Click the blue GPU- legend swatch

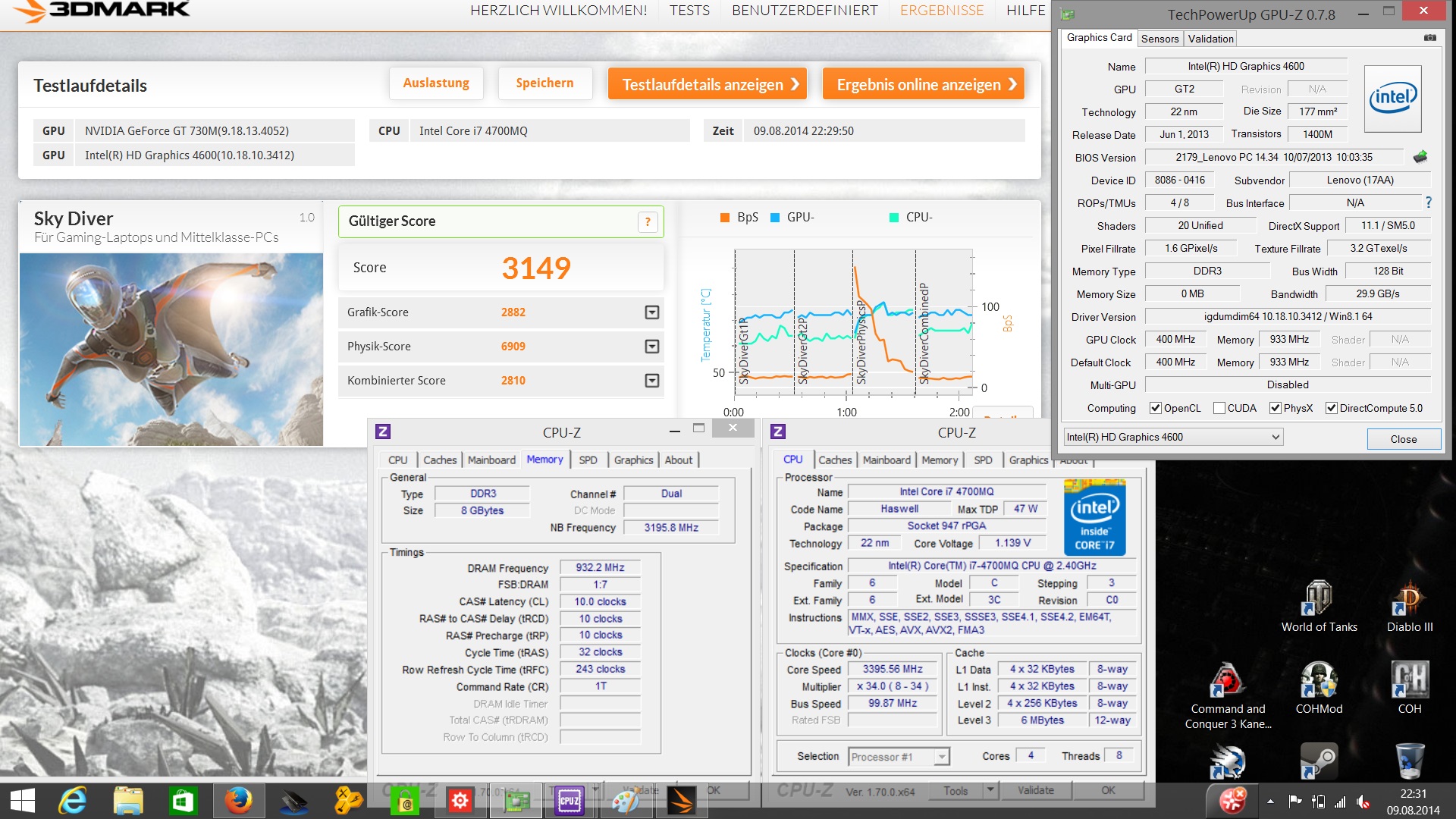coord(775,218)
